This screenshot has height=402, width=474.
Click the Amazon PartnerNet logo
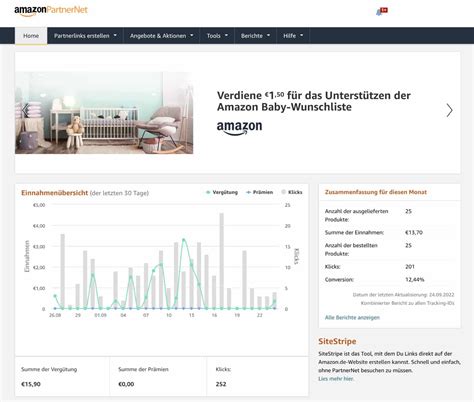51,10
